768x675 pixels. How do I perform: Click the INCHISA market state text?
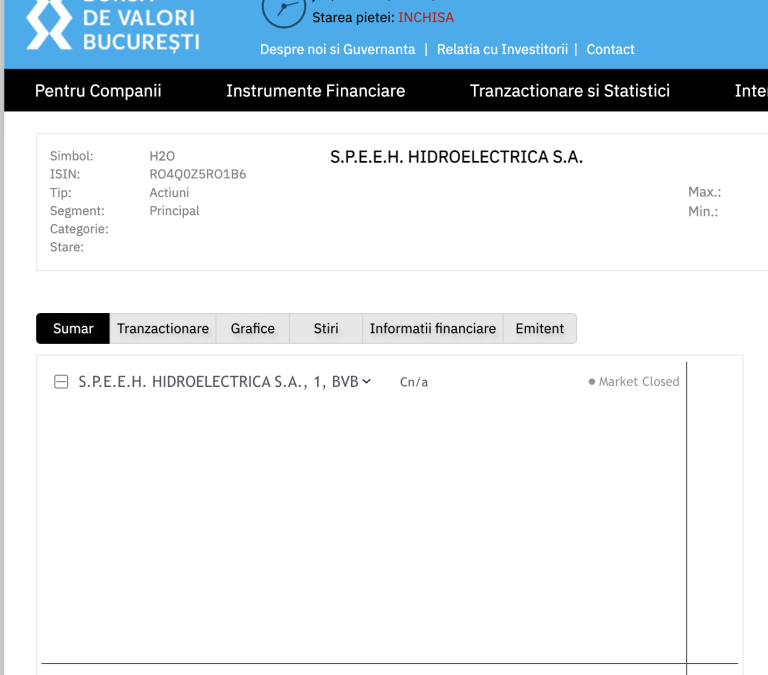(426, 18)
